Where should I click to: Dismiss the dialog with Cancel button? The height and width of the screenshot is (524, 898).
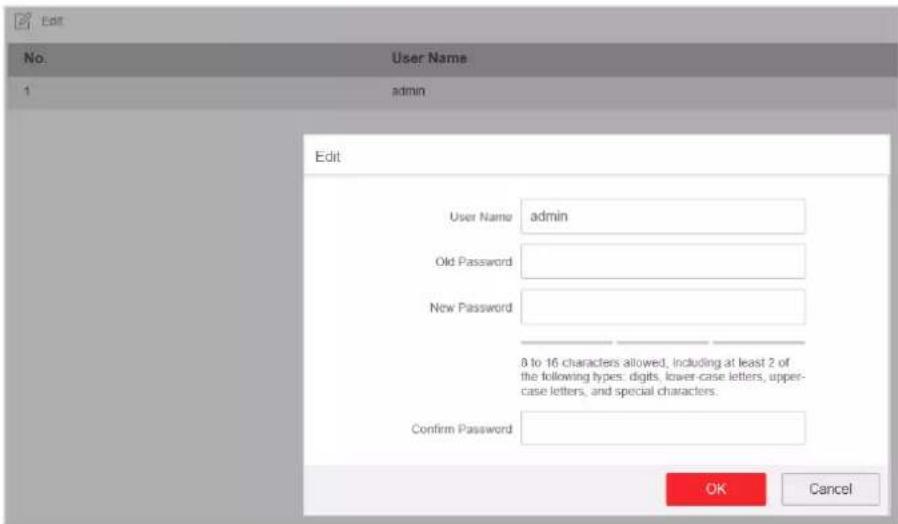(830, 489)
